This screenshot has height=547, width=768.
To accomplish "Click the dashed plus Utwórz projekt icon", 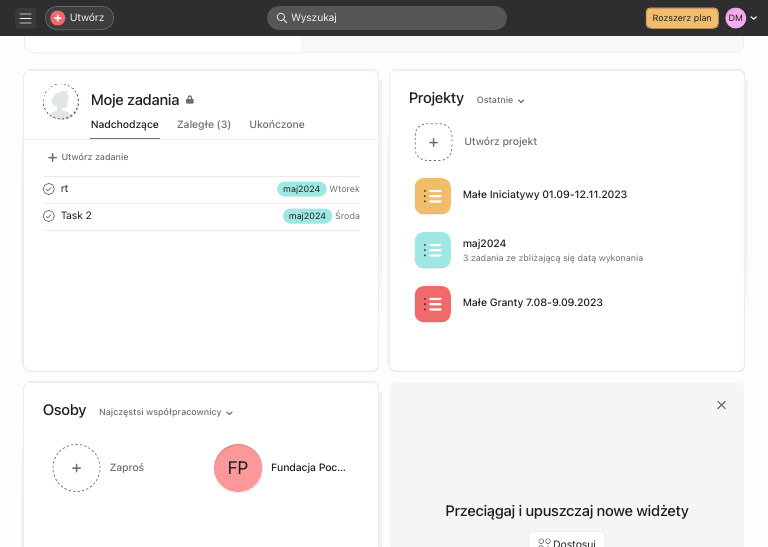I will pyautogui.click(x=433, y=142).
